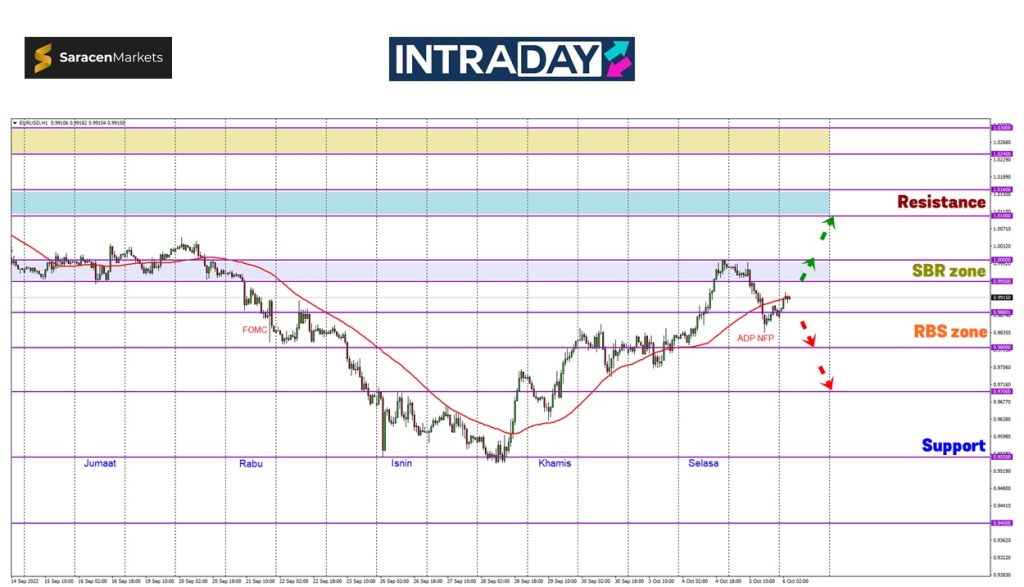Select the Support label

[x=953, y=446]
